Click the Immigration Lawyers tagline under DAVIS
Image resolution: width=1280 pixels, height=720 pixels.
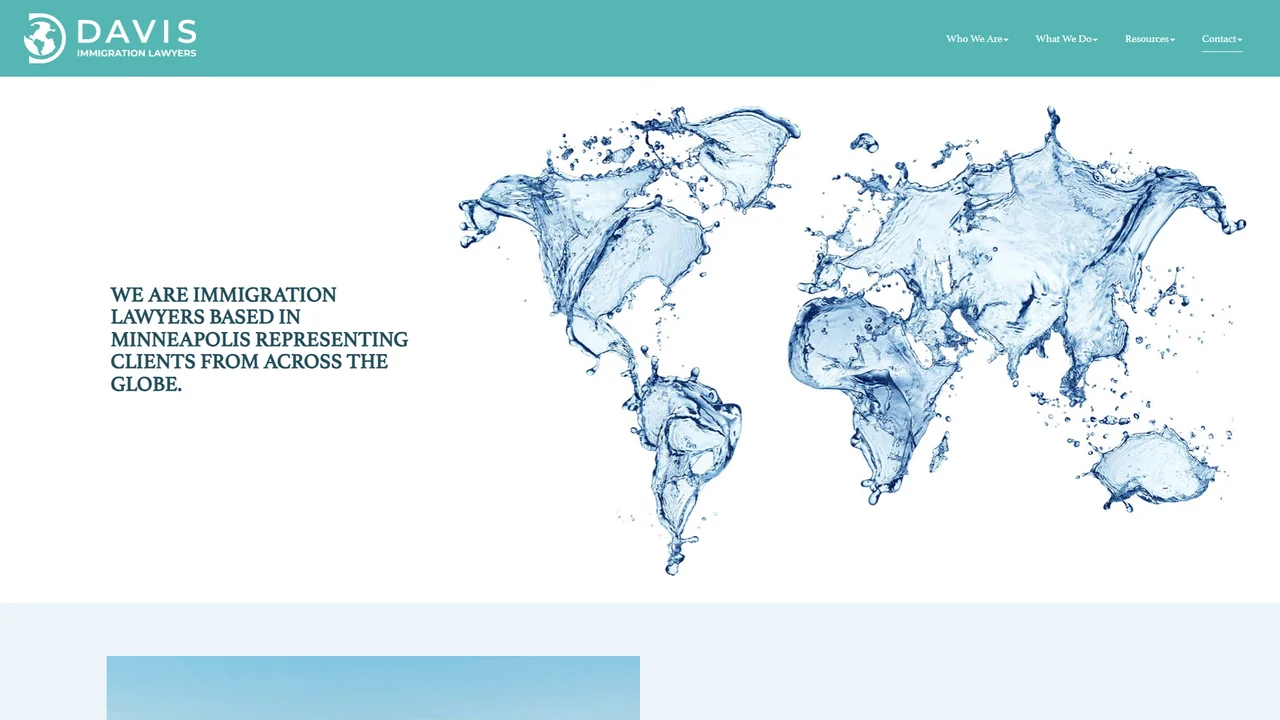pos(137,53)
